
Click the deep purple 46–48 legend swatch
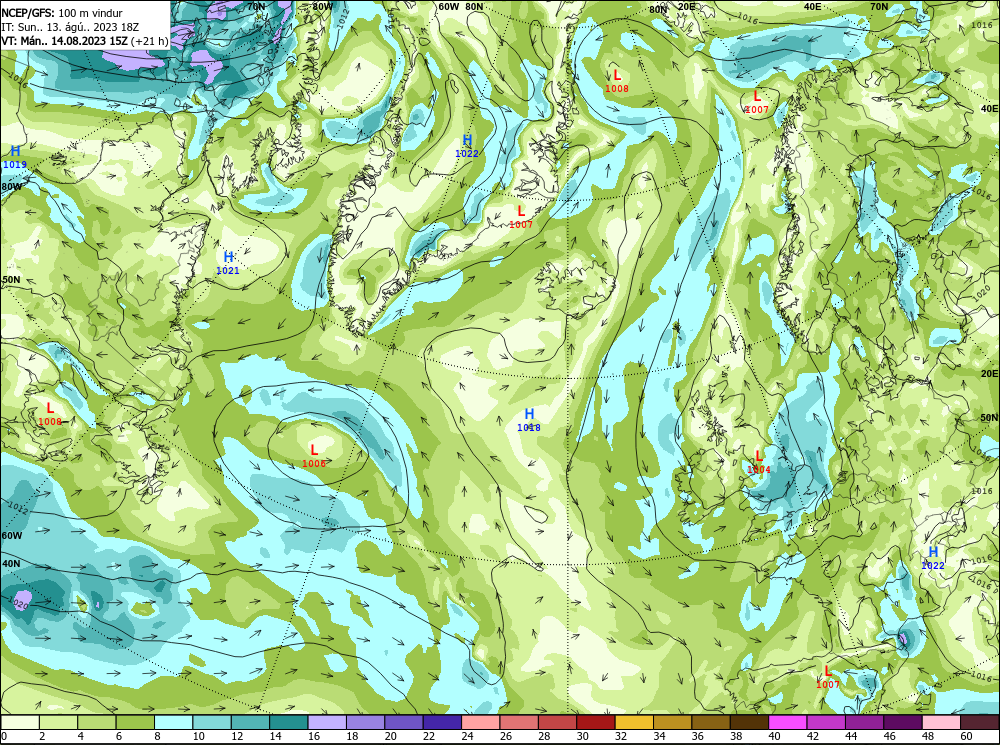click(902, 722)
